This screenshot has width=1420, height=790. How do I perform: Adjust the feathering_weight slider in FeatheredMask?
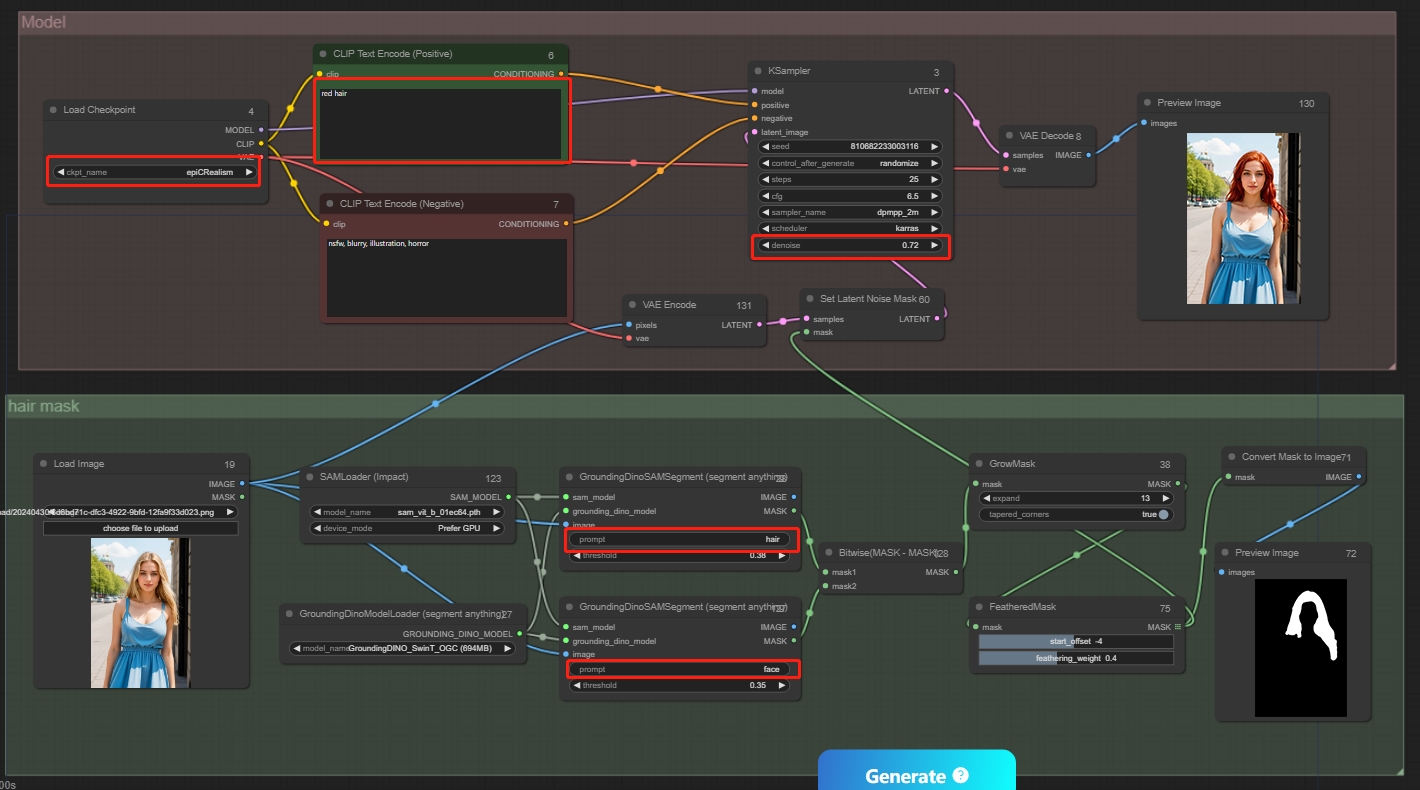point(1075,658)
